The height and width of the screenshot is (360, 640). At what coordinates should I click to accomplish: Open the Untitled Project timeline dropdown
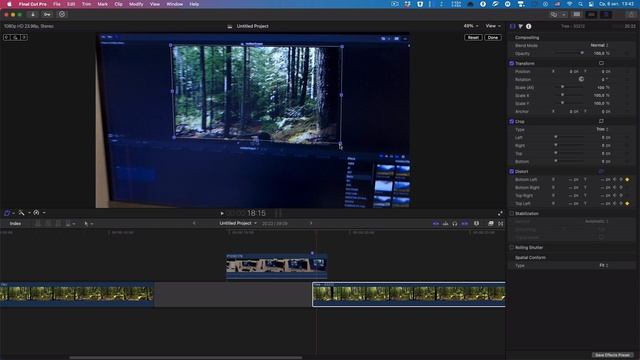pos(238,223)
